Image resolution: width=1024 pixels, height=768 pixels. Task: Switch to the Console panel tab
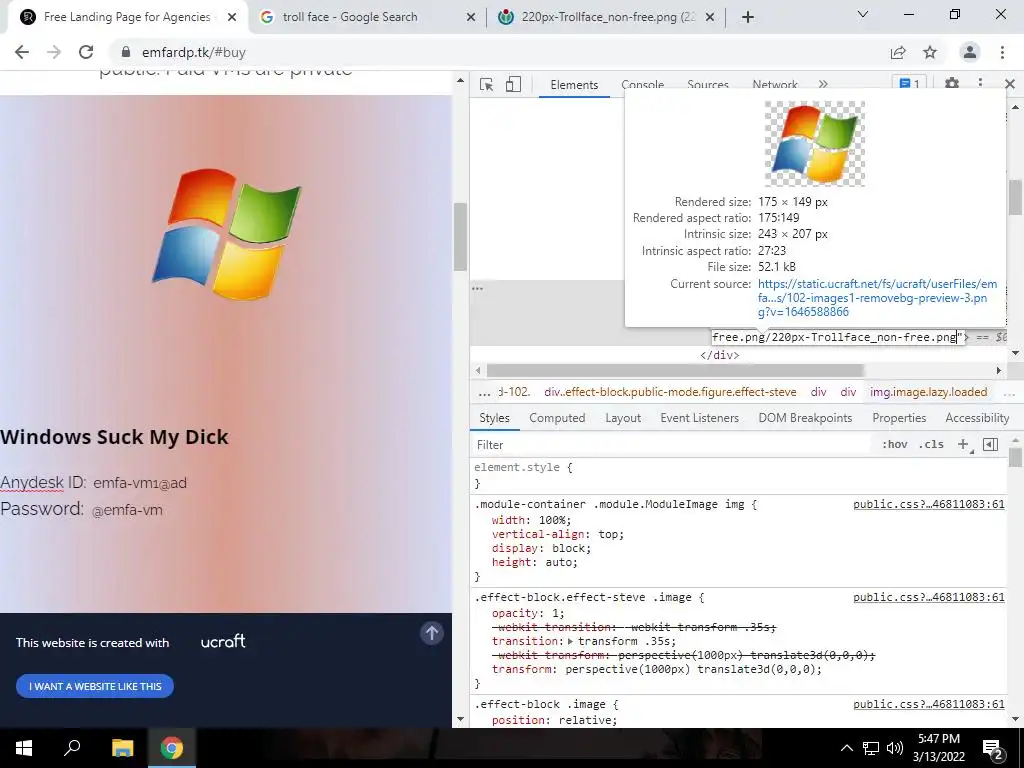(x=643, y=85)
